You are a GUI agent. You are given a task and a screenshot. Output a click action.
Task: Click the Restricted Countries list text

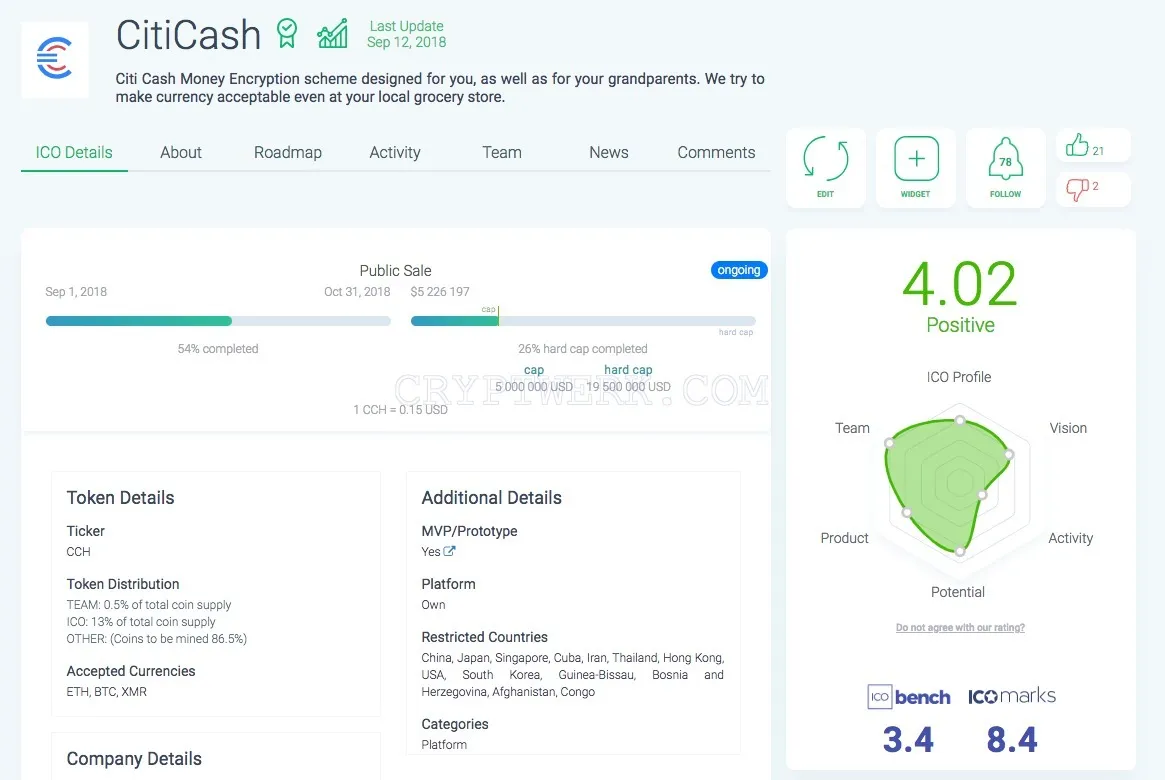click(573, 675)
